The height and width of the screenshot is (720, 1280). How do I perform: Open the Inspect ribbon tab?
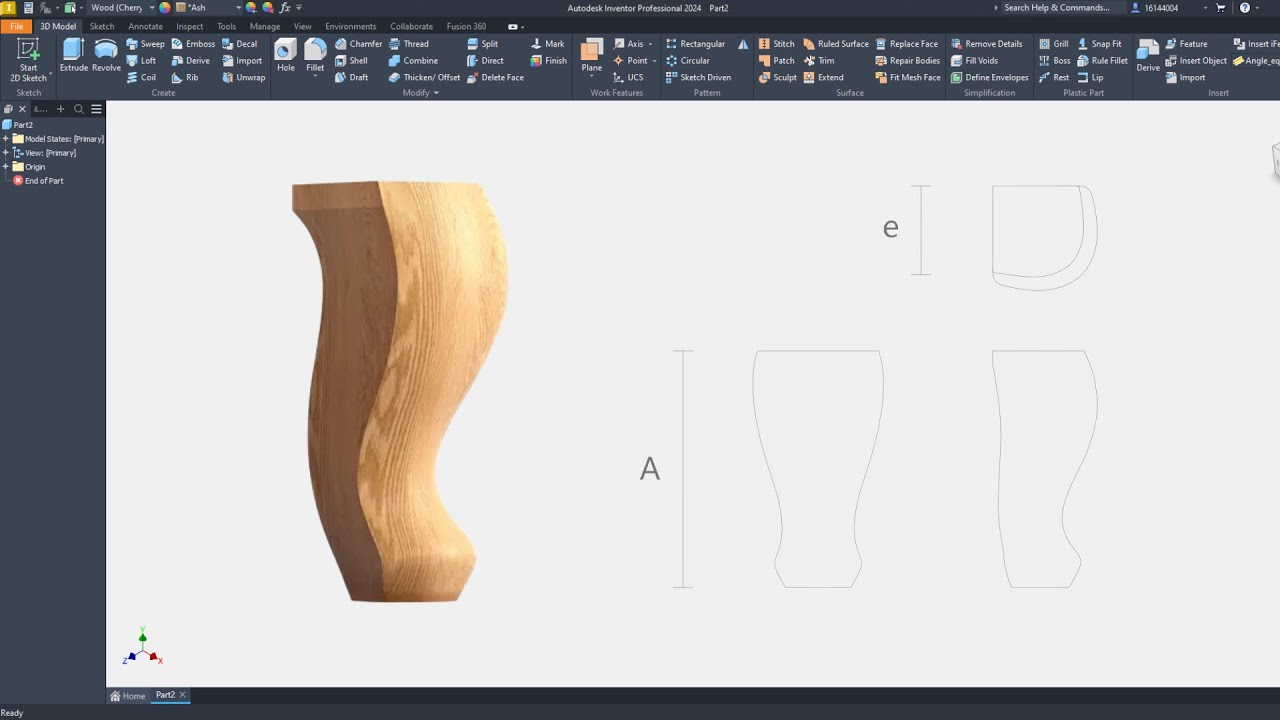click(190, 27)
